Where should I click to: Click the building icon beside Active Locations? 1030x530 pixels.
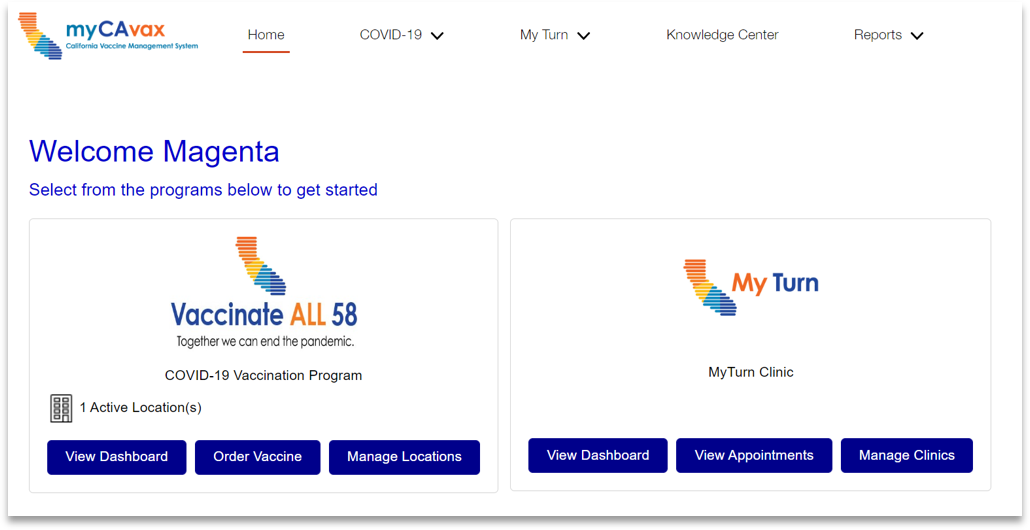tap(61, 408)
